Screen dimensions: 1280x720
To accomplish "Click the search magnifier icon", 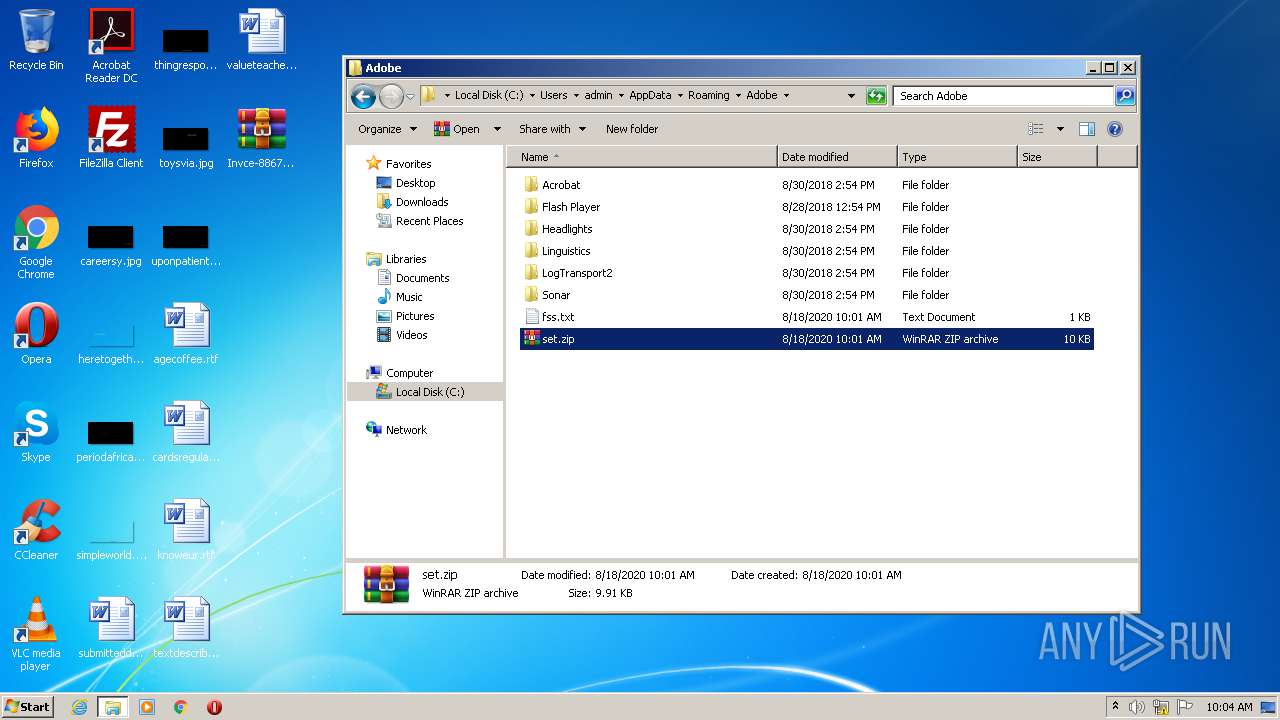I will coord(1125,96).
